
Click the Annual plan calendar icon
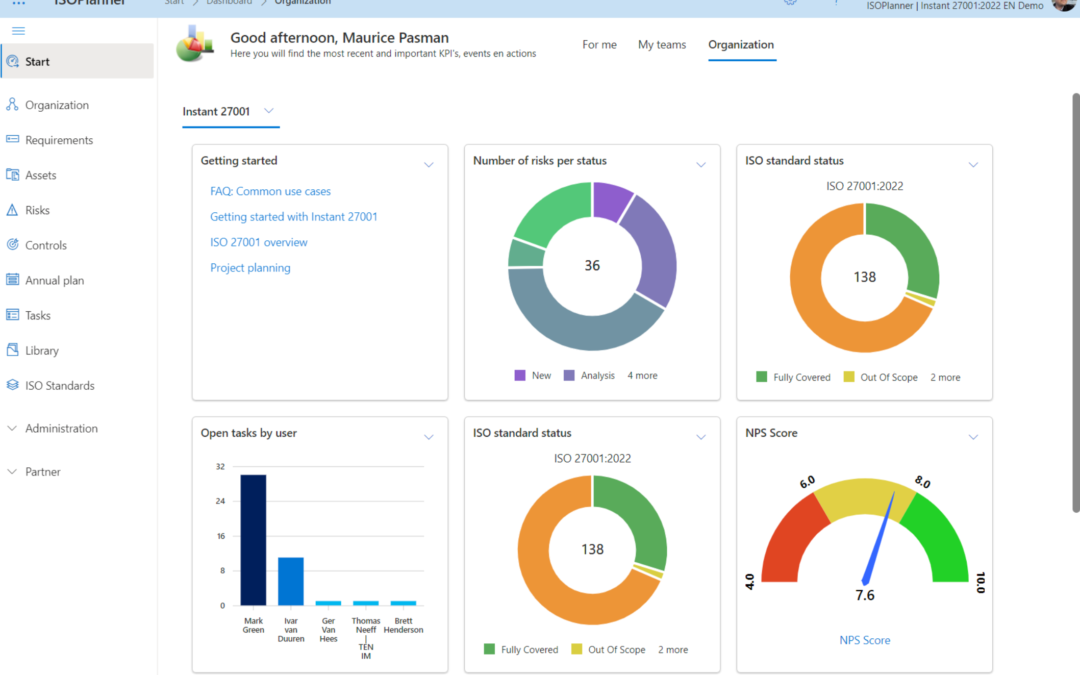(x=12, y=280)
